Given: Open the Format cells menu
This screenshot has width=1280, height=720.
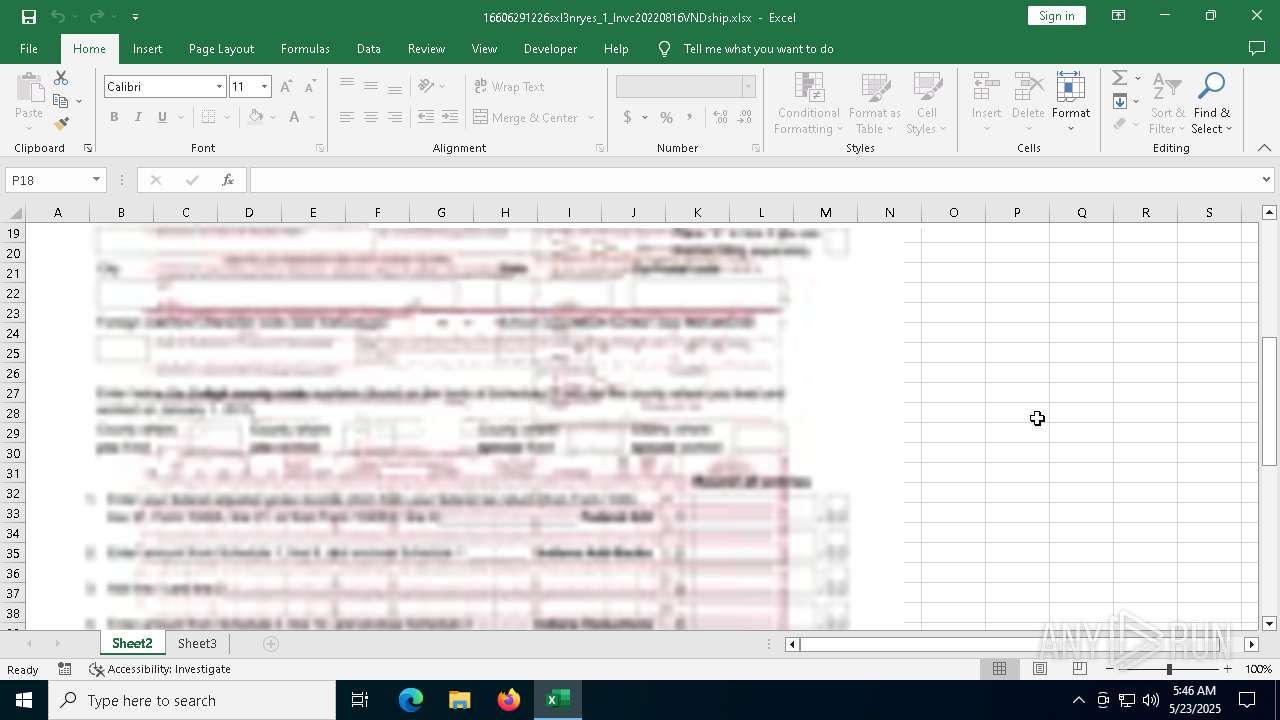Looking at the screenshot, I should pyautogui.click(x=1071, y=103).
